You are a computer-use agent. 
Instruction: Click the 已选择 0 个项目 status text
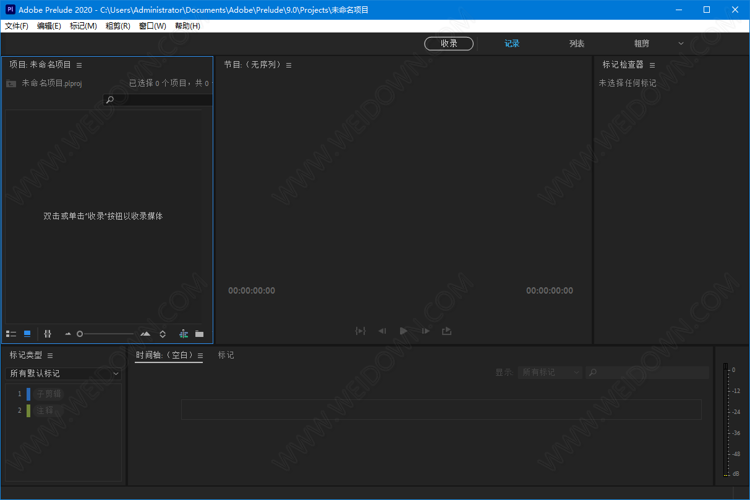point(169,83)
